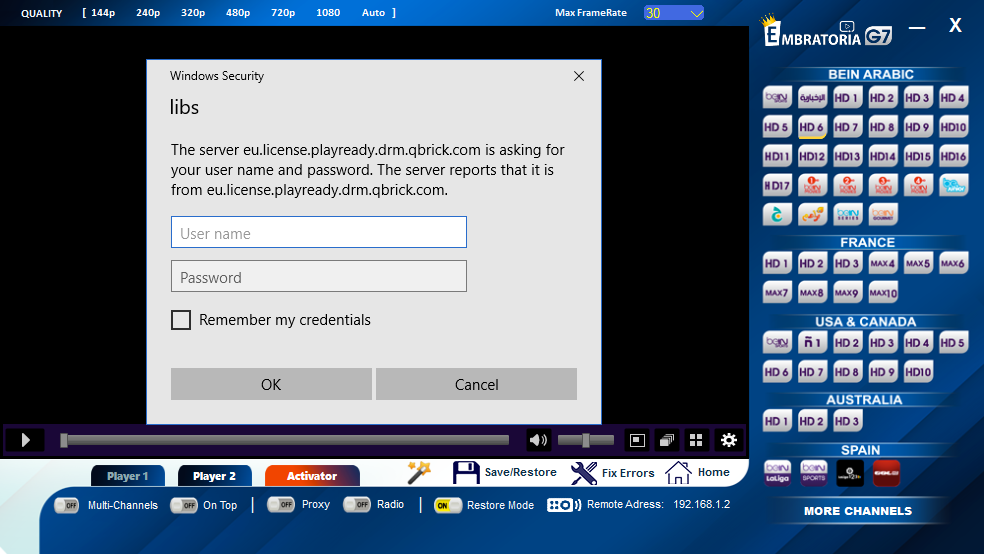Set quality to 1080
Viewport: 984px width, 554px height.
(x=328, y=13)
